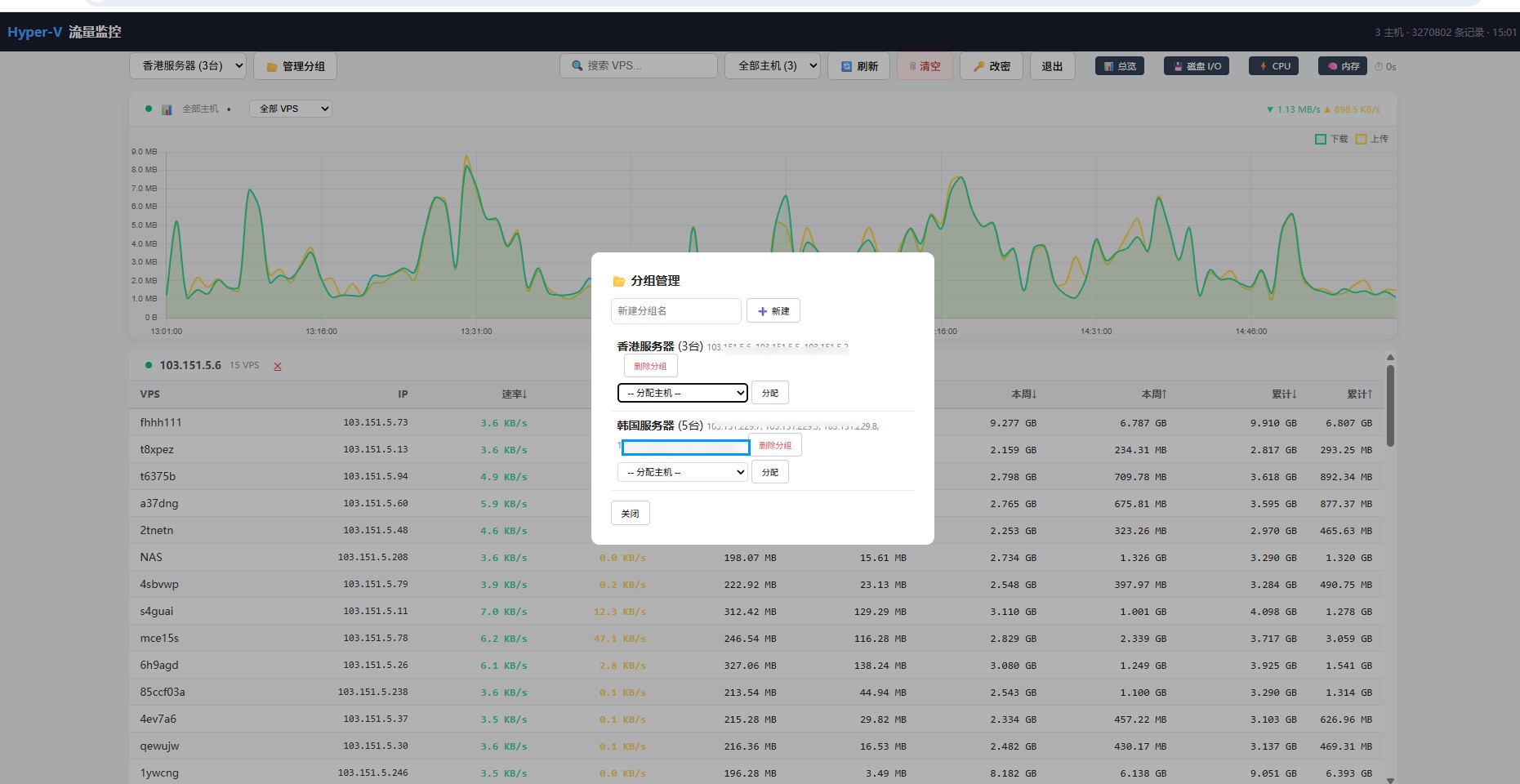Delete the 香港服务器 group via 删除分组
Viewport: 1520px width, 784px height.
(x=650, y=366)
